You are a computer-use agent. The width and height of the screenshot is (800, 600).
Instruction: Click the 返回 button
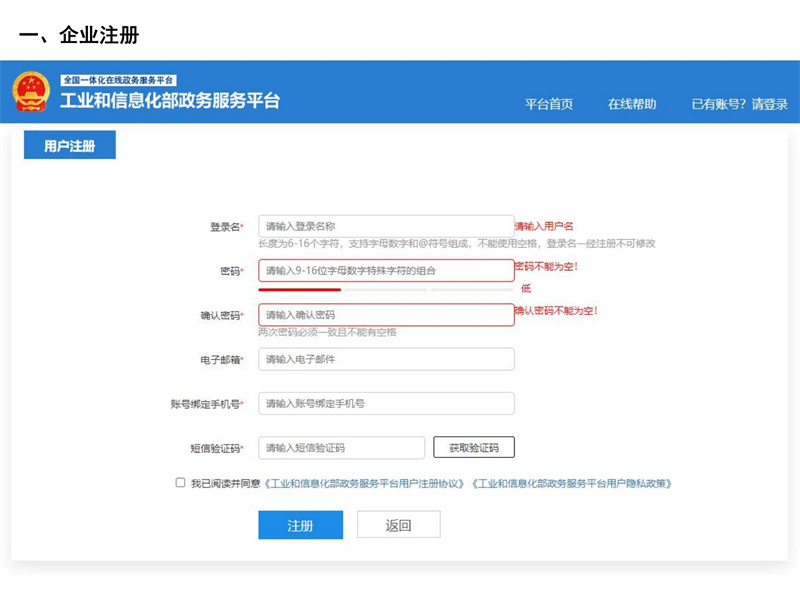coord(398,524)
